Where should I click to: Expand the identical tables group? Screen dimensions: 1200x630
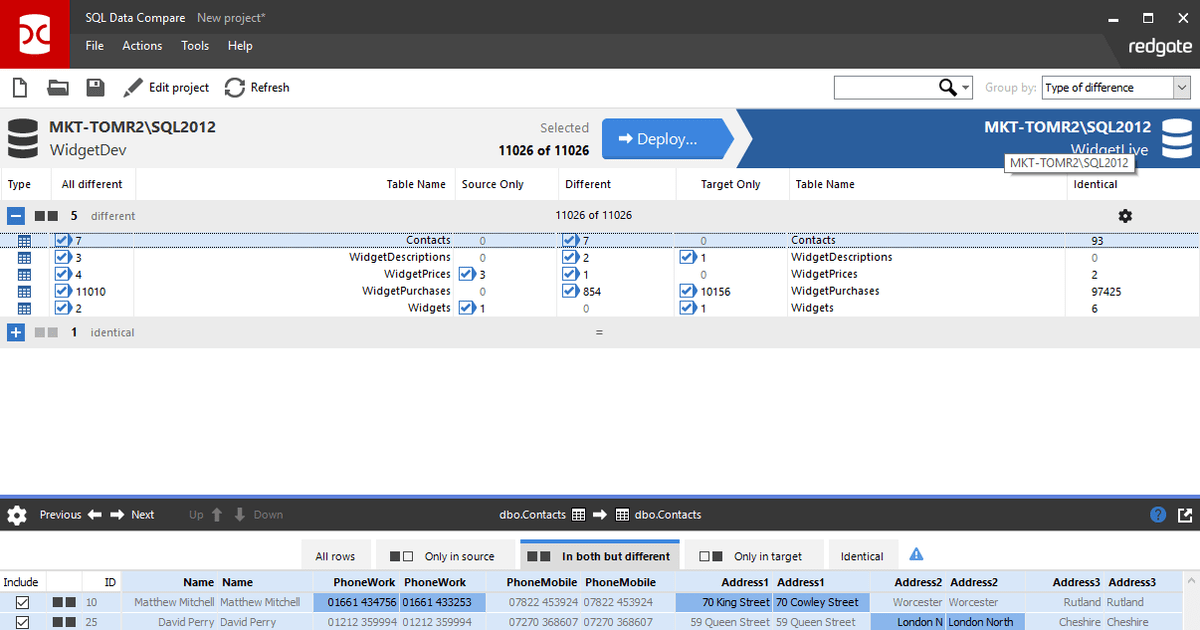(x=15, y=331)
